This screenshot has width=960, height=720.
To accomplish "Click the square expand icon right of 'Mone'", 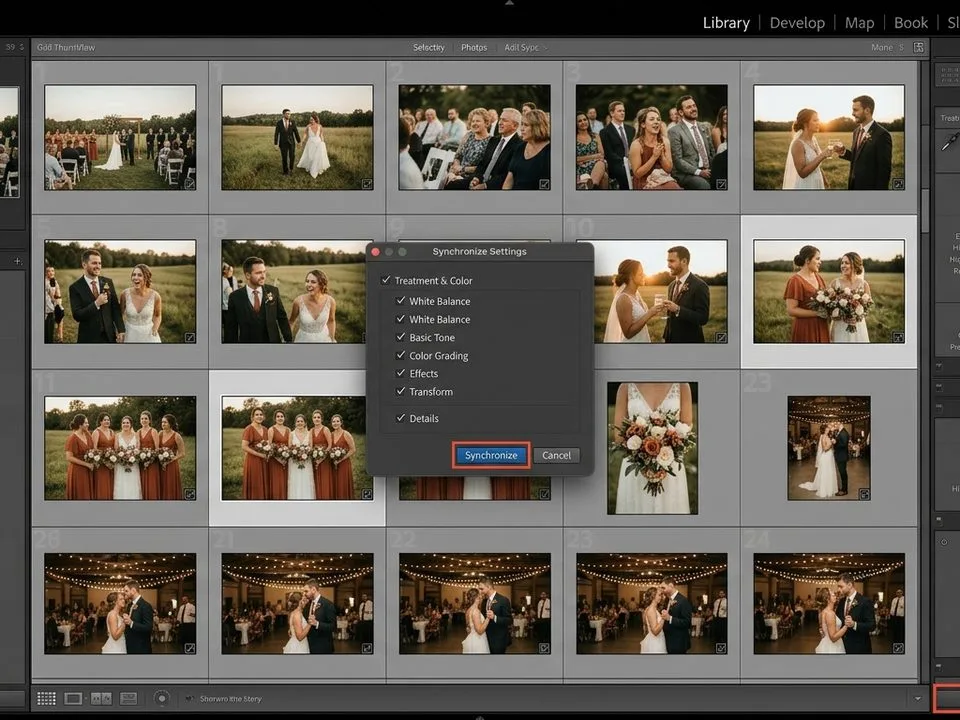I will point(918,47).
